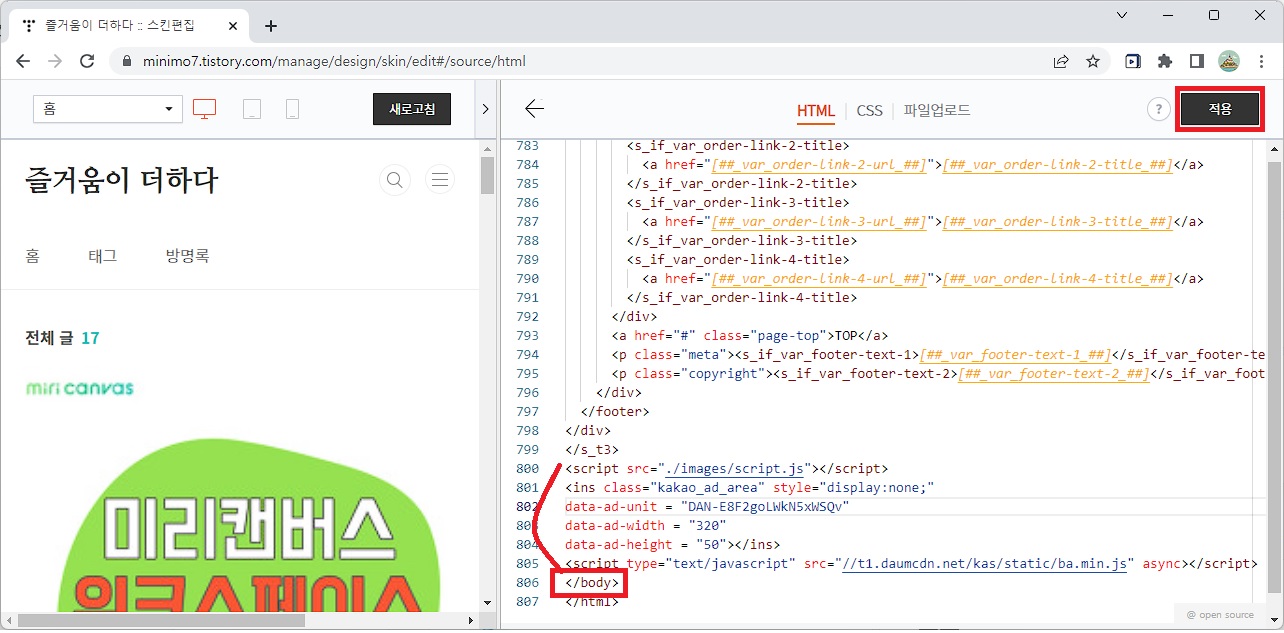Click line 806 closing body tag
The width and height of the screenshot is (1284, 633).
click(x=592, y=582)
